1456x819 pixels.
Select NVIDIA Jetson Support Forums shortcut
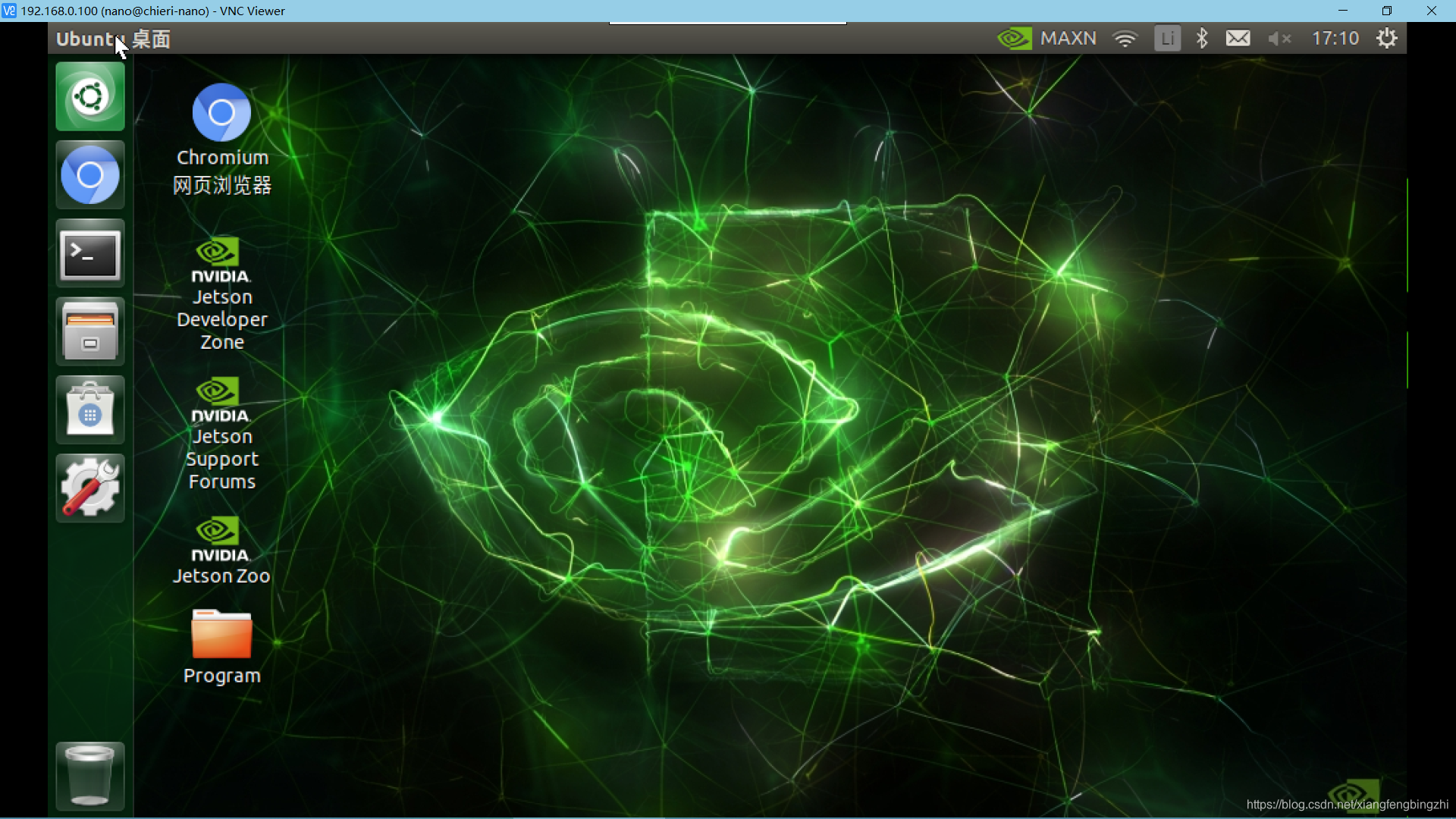coord(221,435)
